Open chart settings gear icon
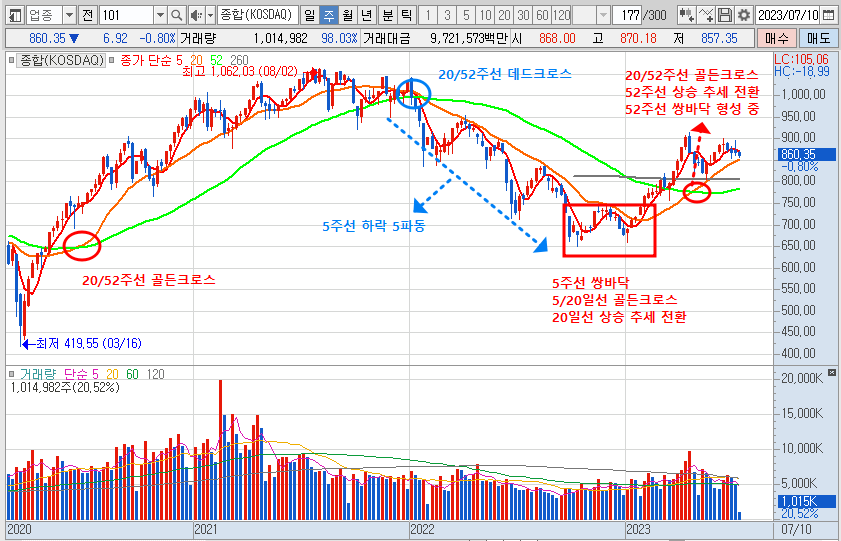 (743, 15)
